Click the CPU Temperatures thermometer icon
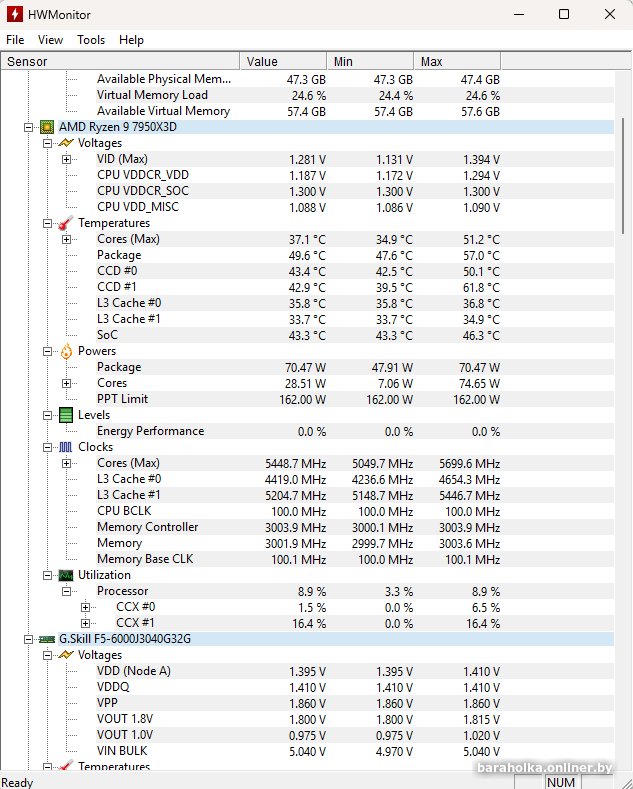Viewport: 633px width, 789px height. (x=66, y=223)
